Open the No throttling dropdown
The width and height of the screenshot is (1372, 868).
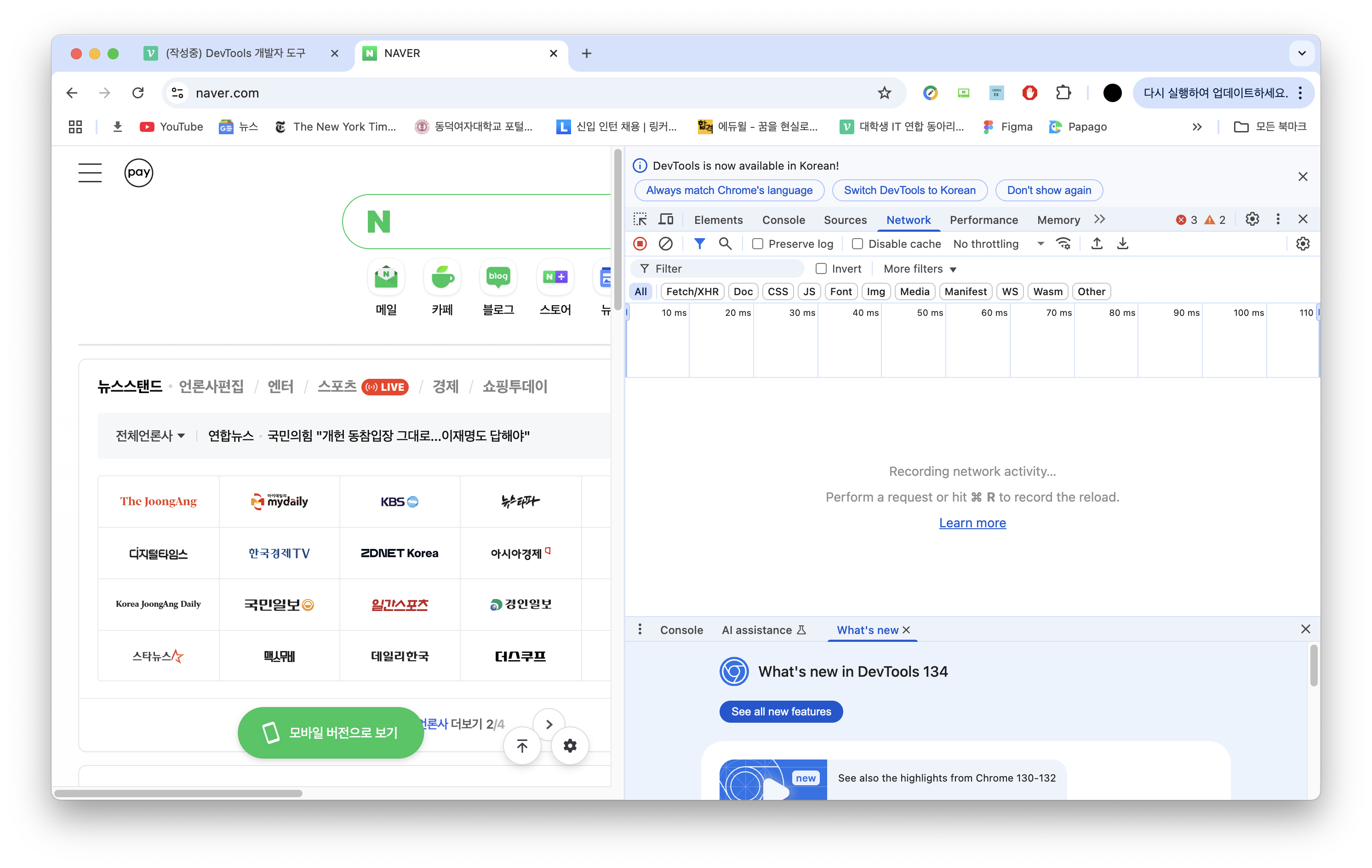(x=998, y=244)
